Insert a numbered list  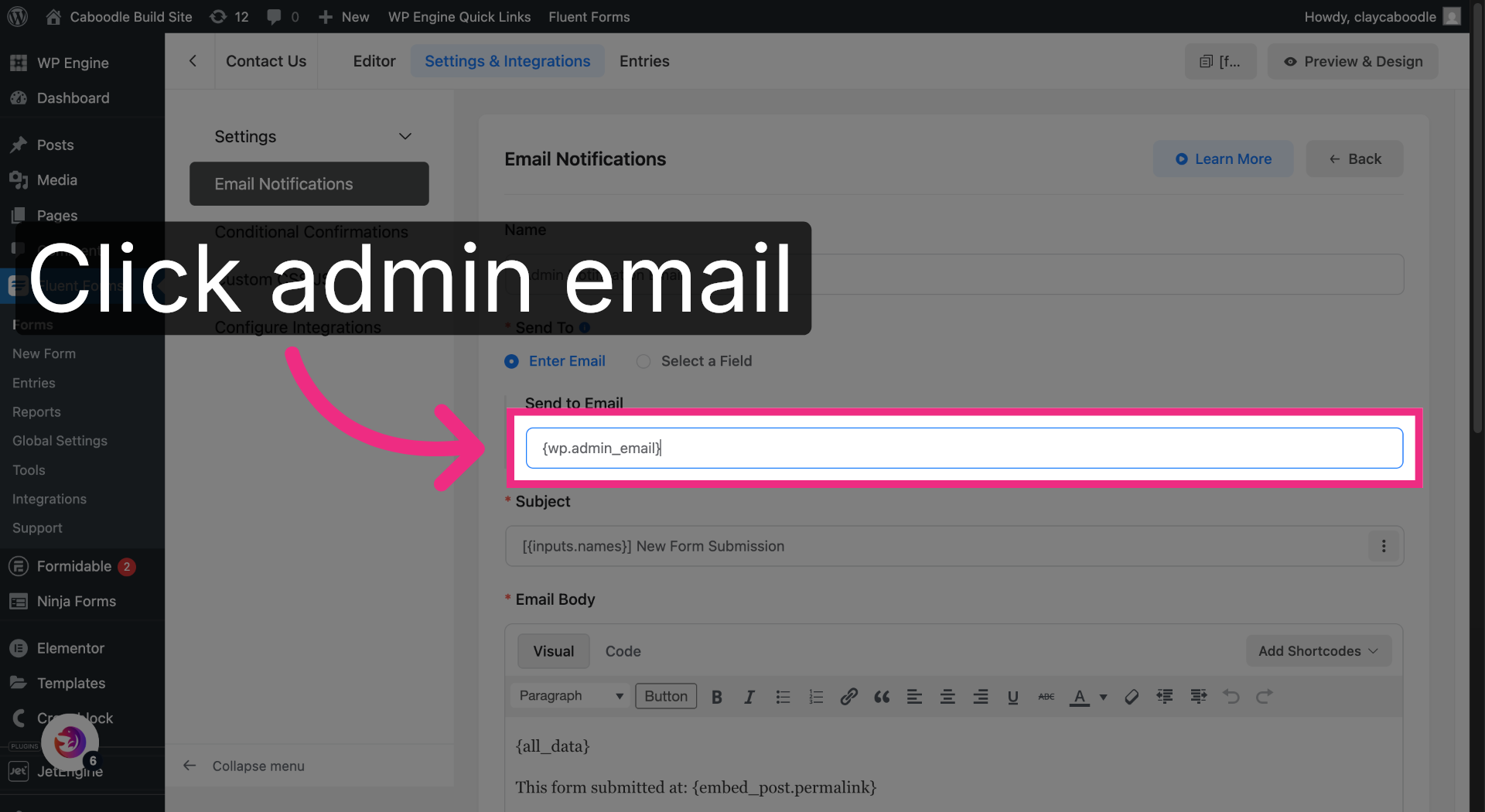coord(816,697)
